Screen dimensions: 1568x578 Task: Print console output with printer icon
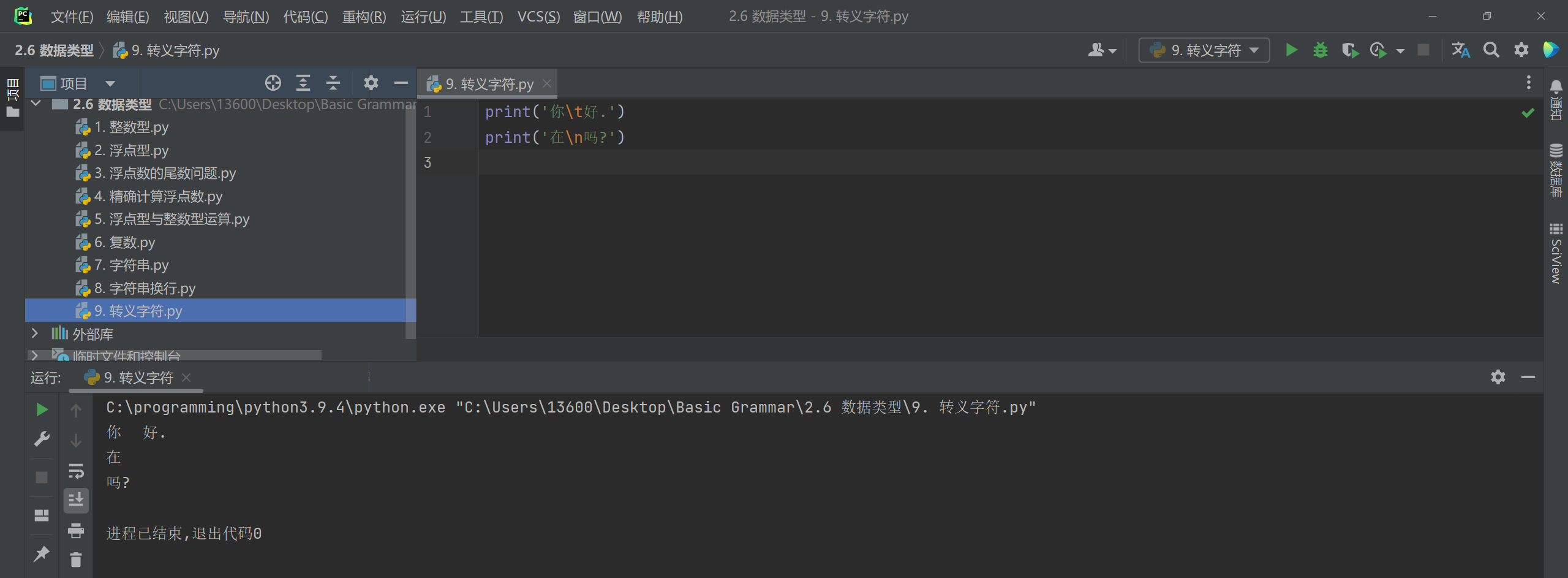click(x=76, y=530)
